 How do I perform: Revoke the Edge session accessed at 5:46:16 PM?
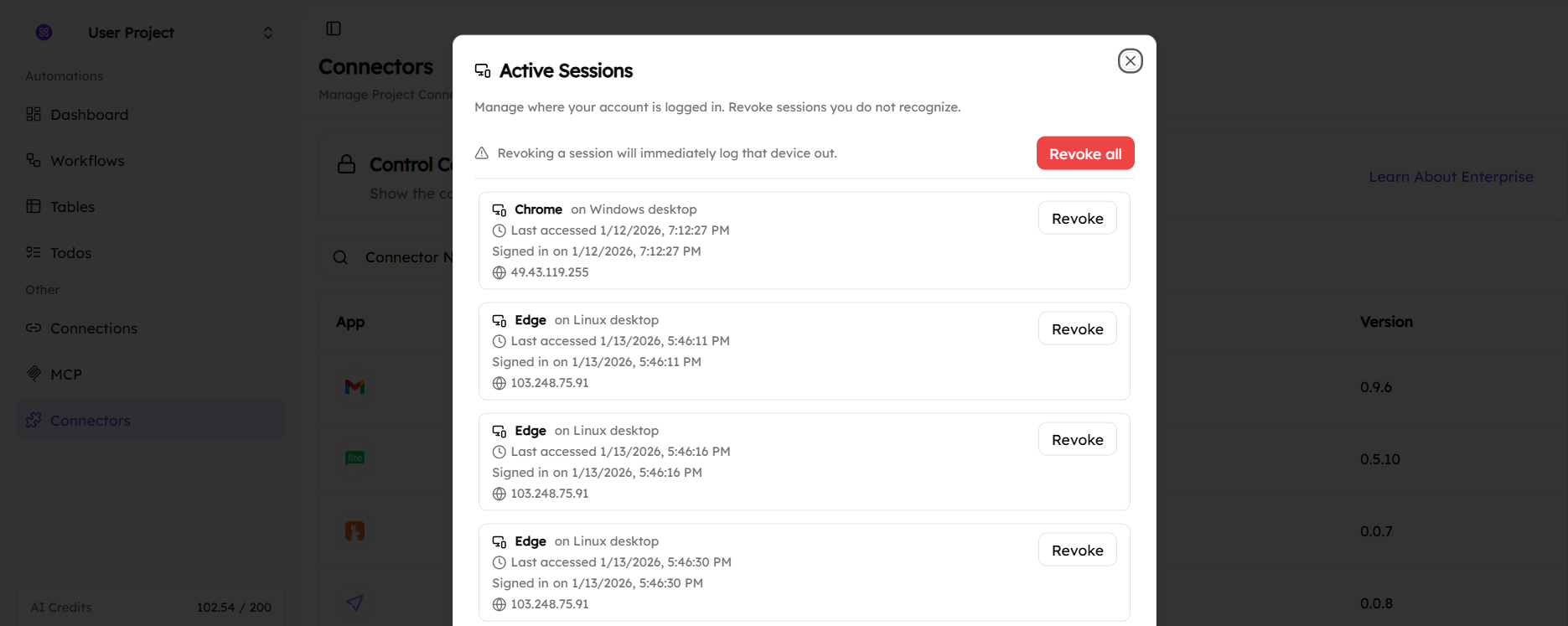1077,439
